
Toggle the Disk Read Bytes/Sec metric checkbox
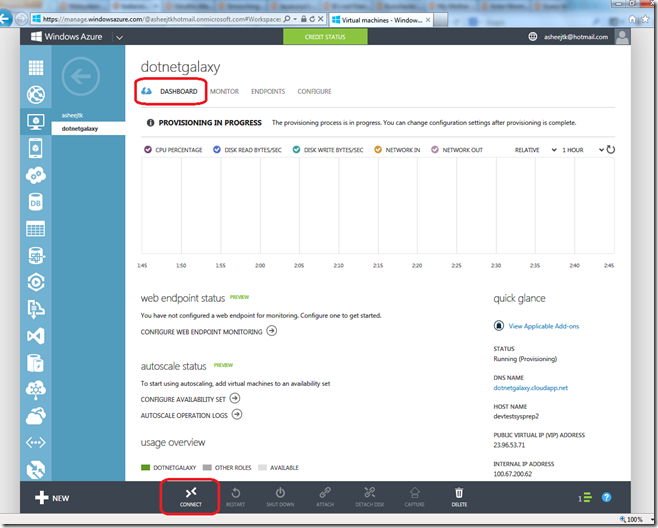[x=217, y=150]
